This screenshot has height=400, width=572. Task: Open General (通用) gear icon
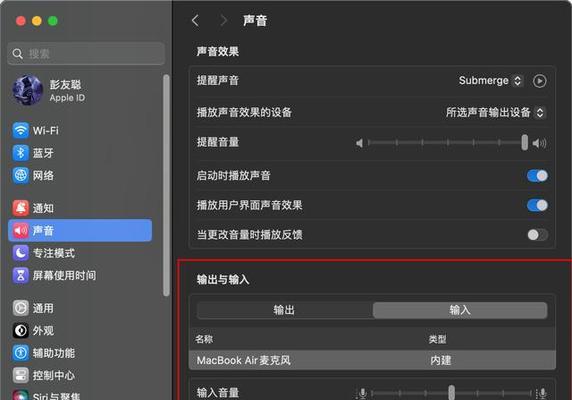tap(20, 308)
